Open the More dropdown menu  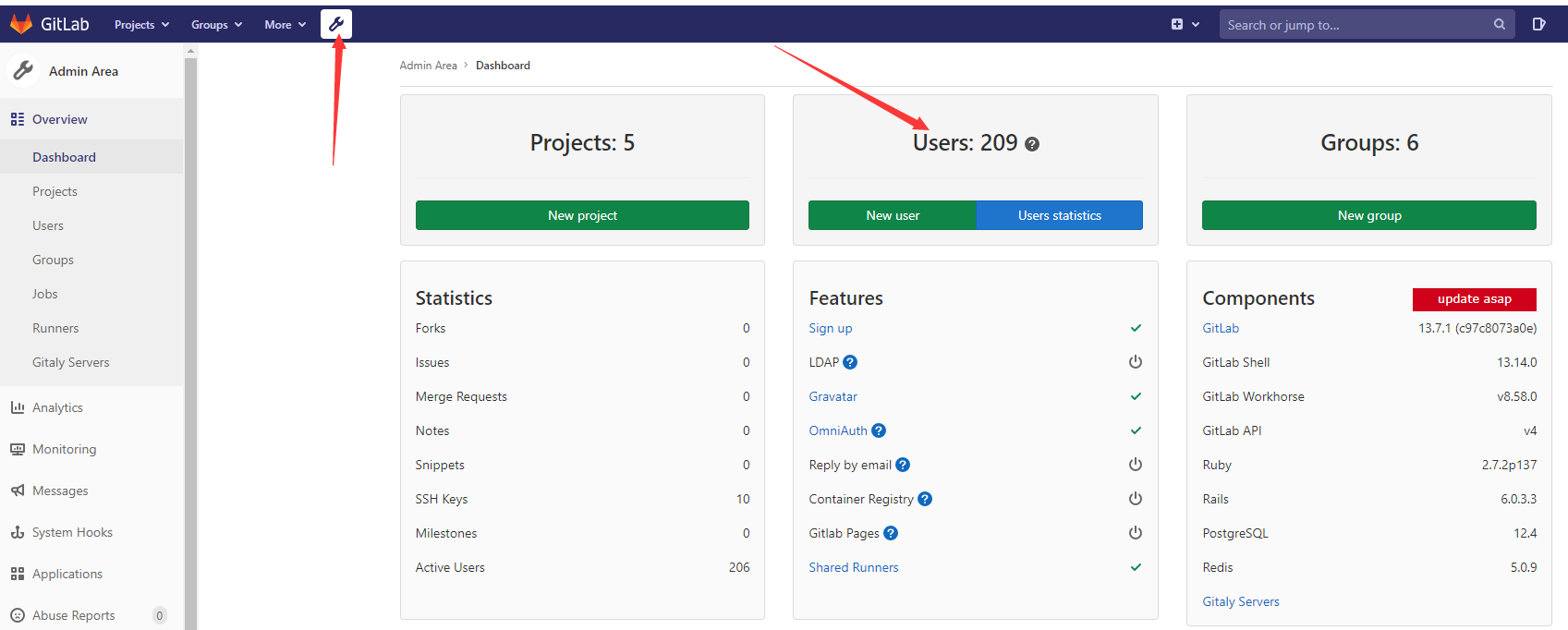coord(285,25)
